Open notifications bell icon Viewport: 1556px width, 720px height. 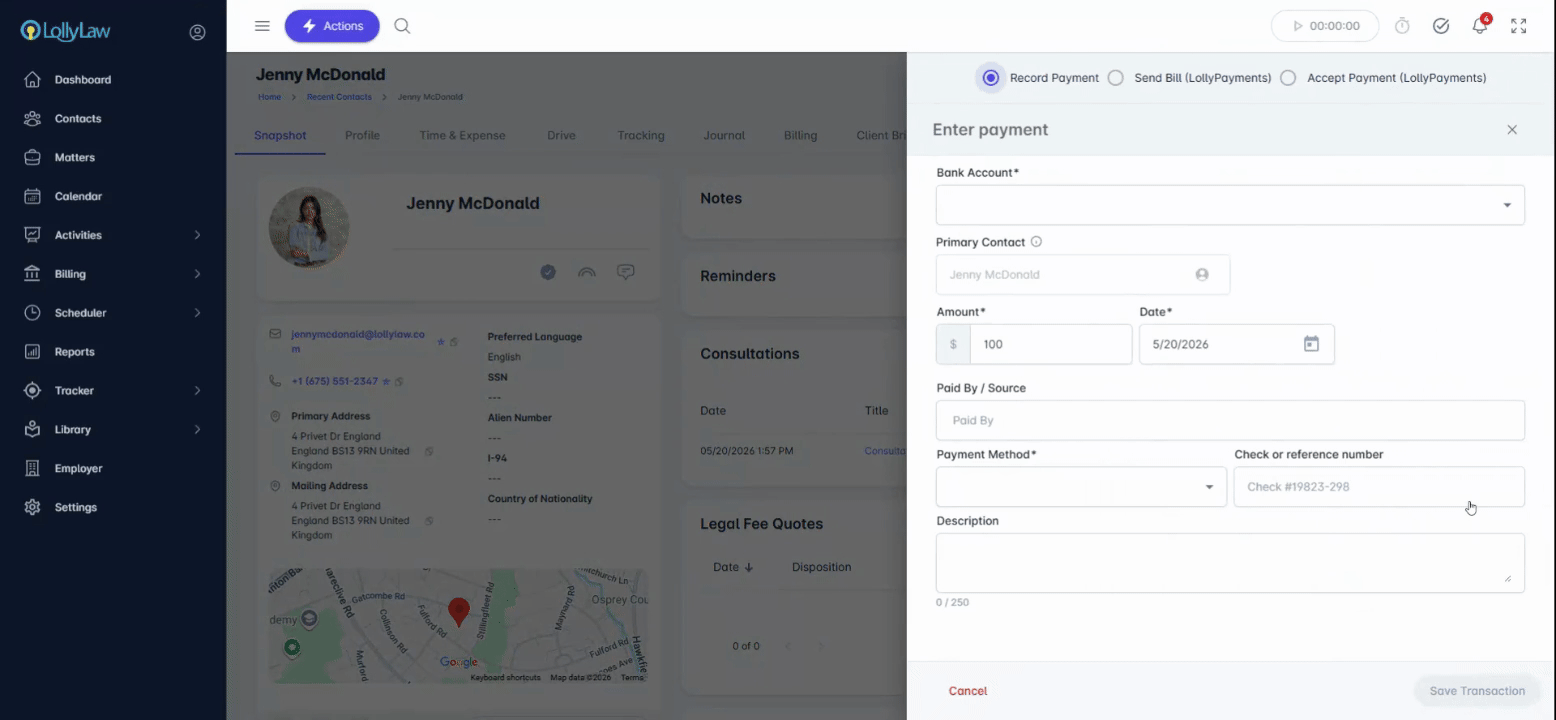click(1480, 26)
